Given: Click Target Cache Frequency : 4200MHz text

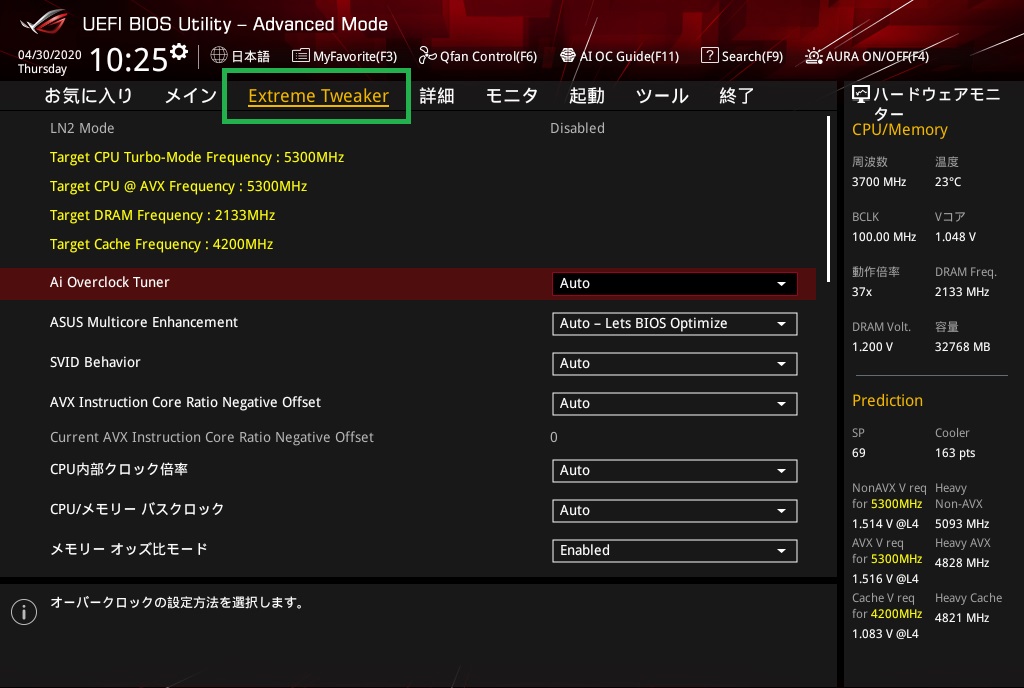Looking at the screenshot, I should [161, 244].
